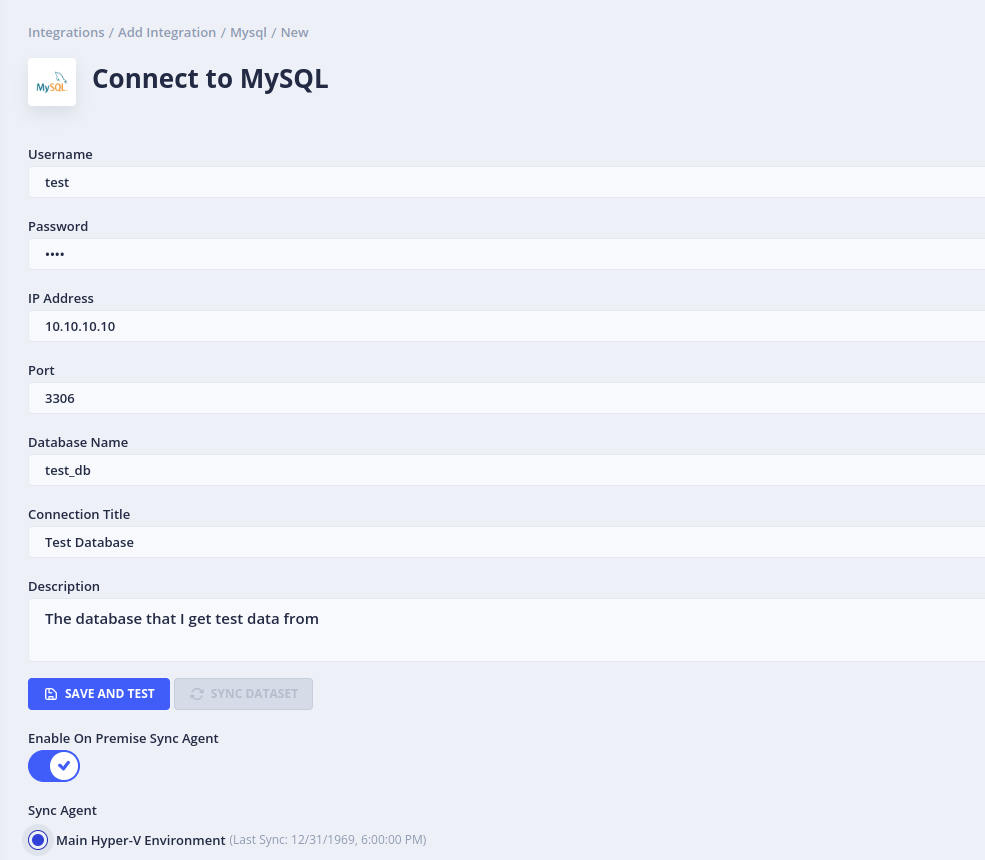The image size is (985, 860).
Task: Navigate to the Mysql breadcrumb
Action: 248,33
